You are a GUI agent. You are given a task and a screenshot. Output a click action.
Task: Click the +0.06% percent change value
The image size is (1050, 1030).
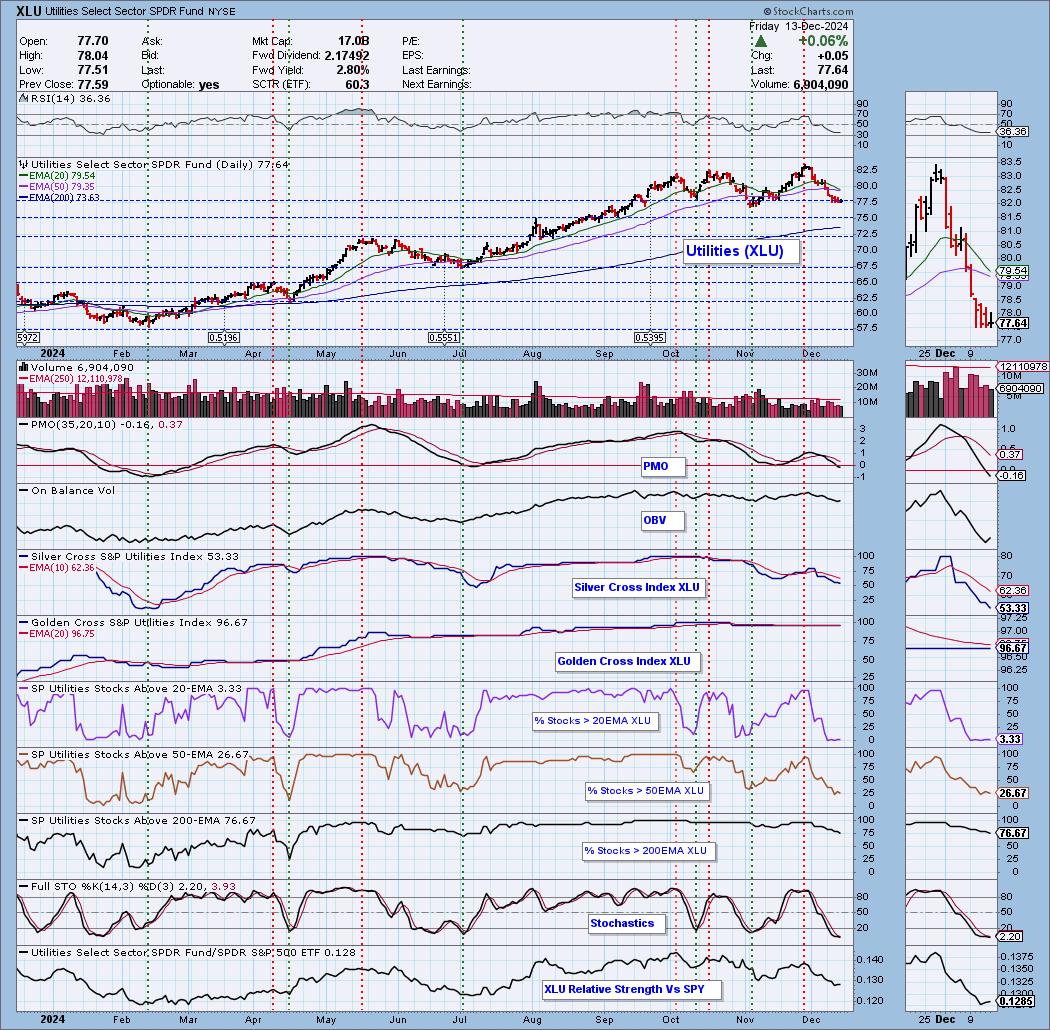(823, 41)
